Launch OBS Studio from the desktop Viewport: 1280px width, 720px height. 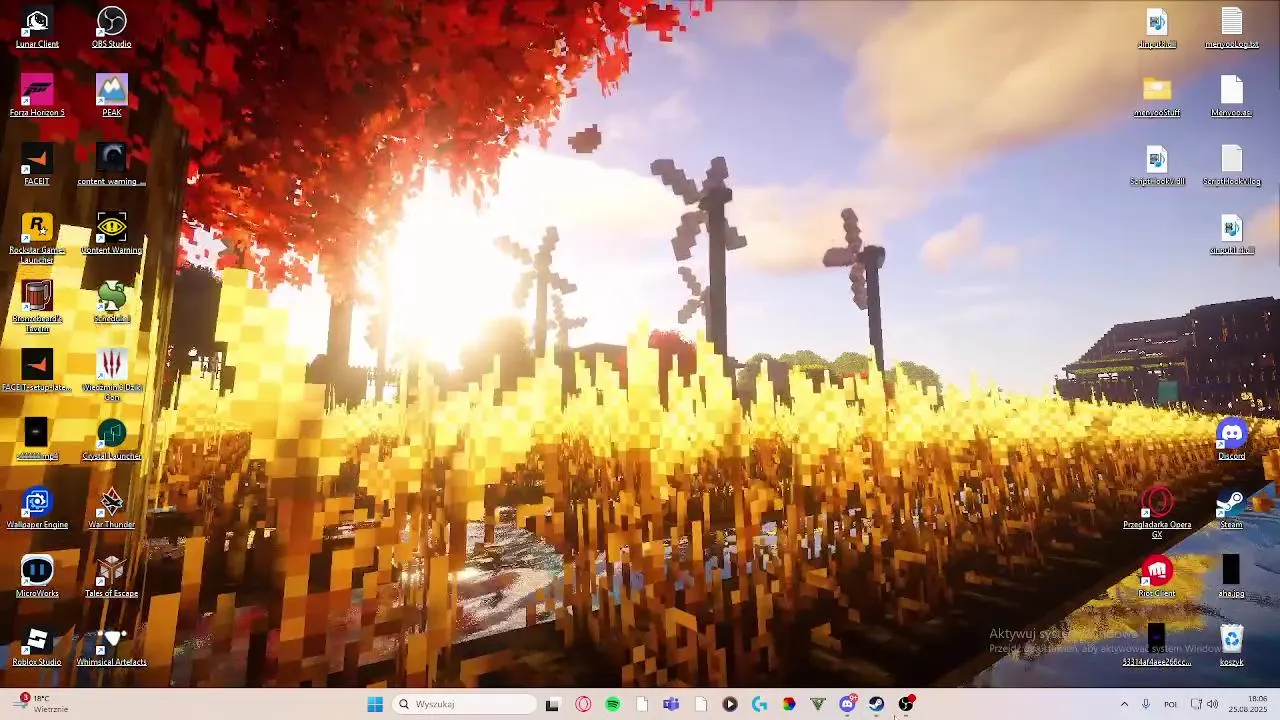[111, 28]
